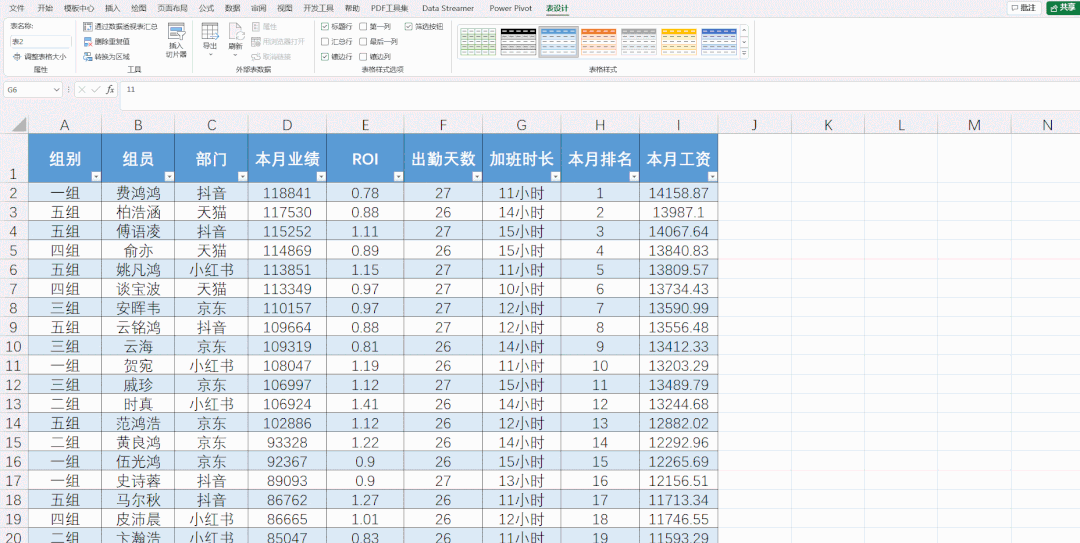Click the formula bar cancel X icon
Image resolution: width=1080 pixels, height=543 pixels.
click(x=82, y=90)
